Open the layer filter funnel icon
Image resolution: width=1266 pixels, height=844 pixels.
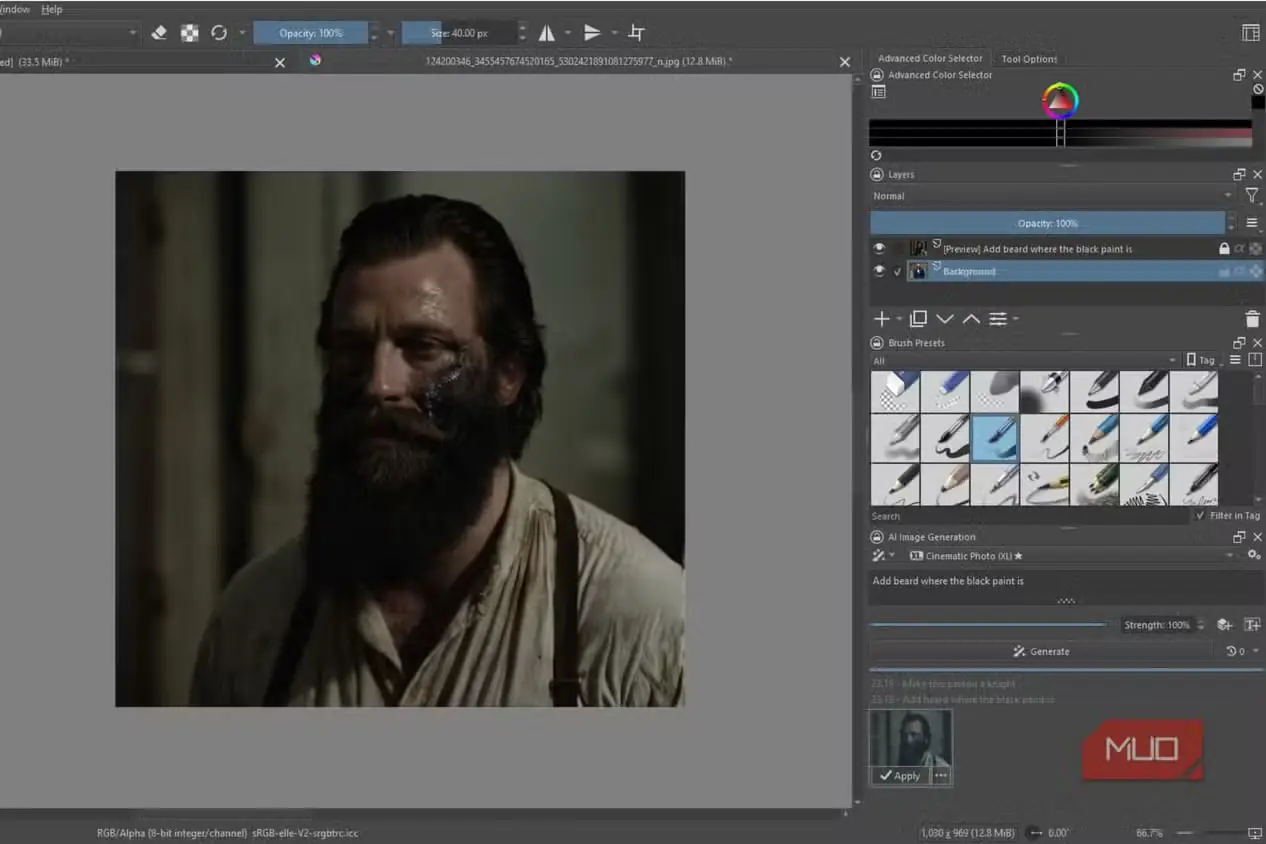1251,196
